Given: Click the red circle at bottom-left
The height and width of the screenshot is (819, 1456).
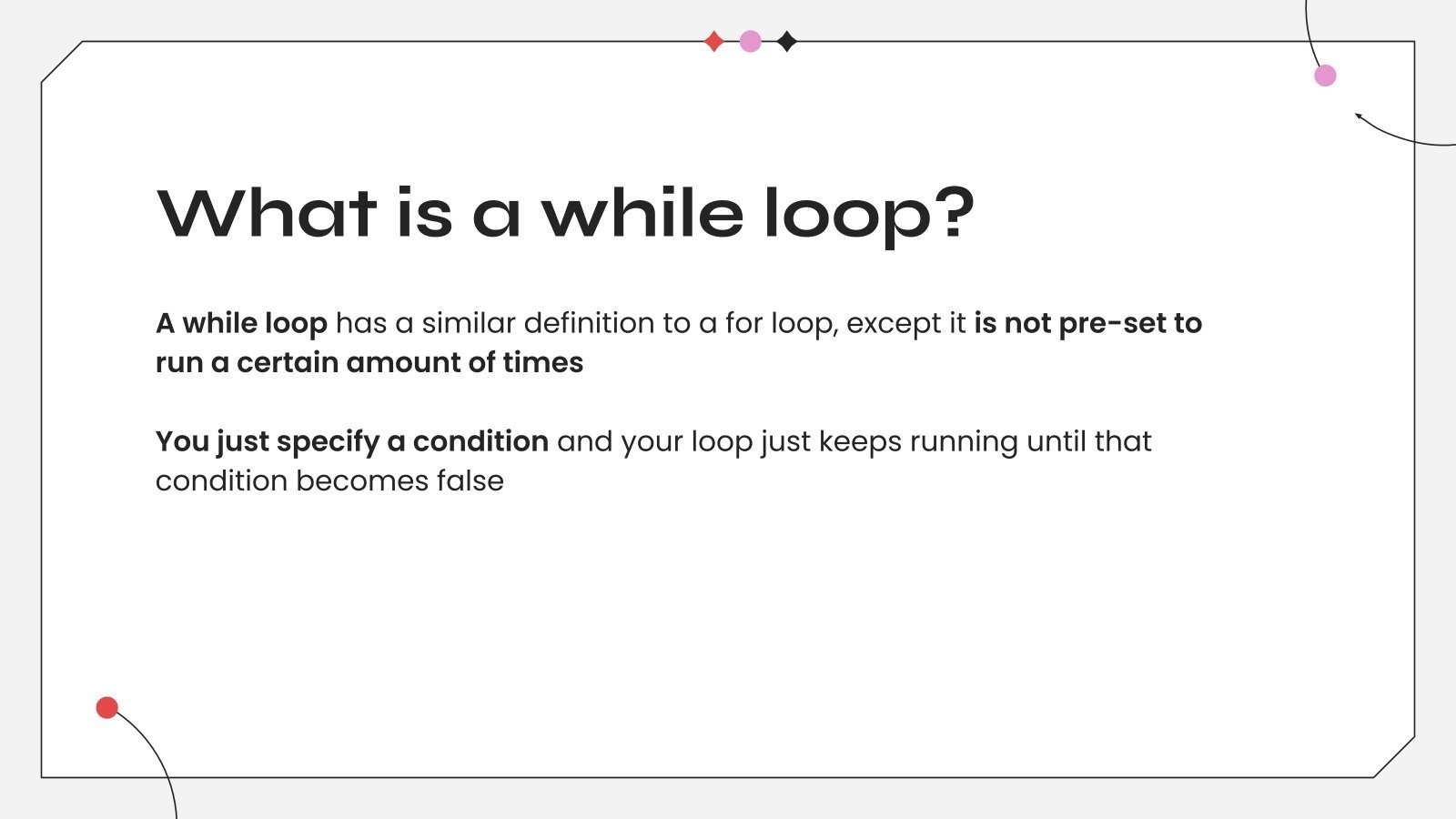Looking at the screenshot, I should coord(107,707).
